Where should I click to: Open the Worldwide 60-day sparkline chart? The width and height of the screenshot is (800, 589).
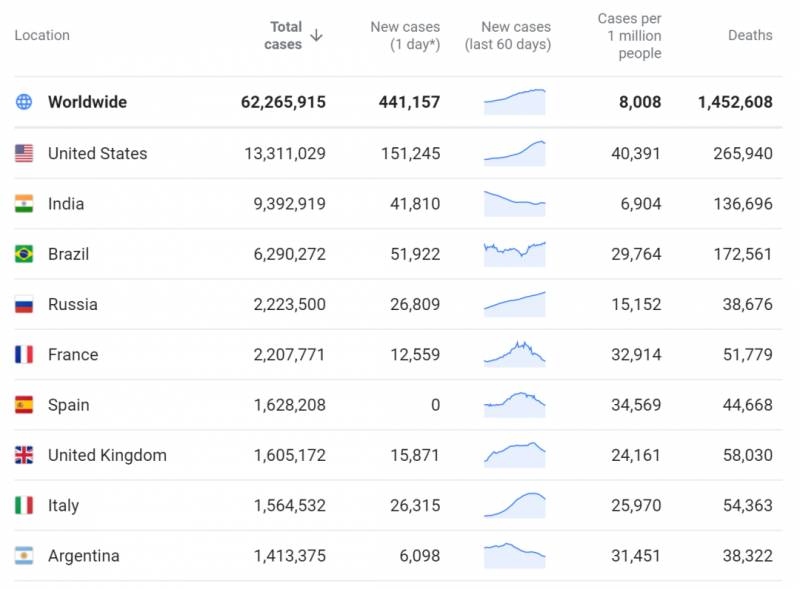click(x=515, y=101)
